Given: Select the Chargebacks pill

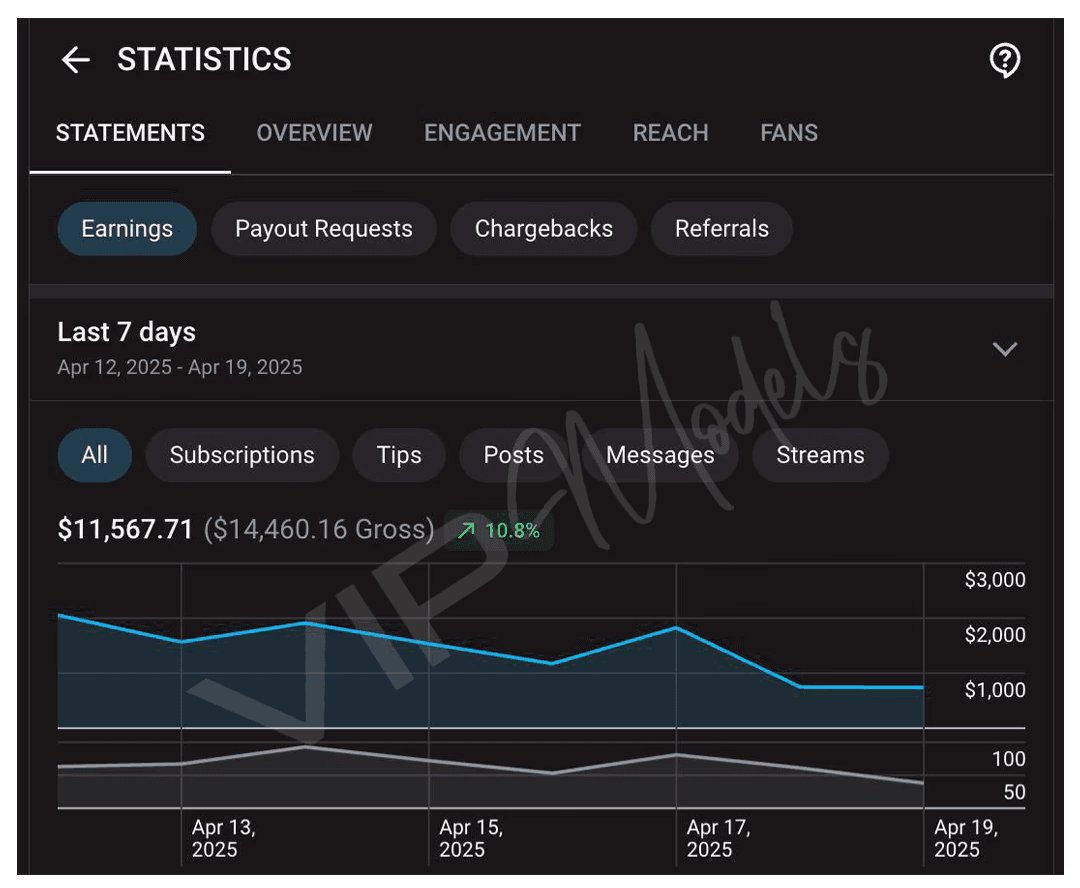Looking at the screenshot, I should click(543, 229).
